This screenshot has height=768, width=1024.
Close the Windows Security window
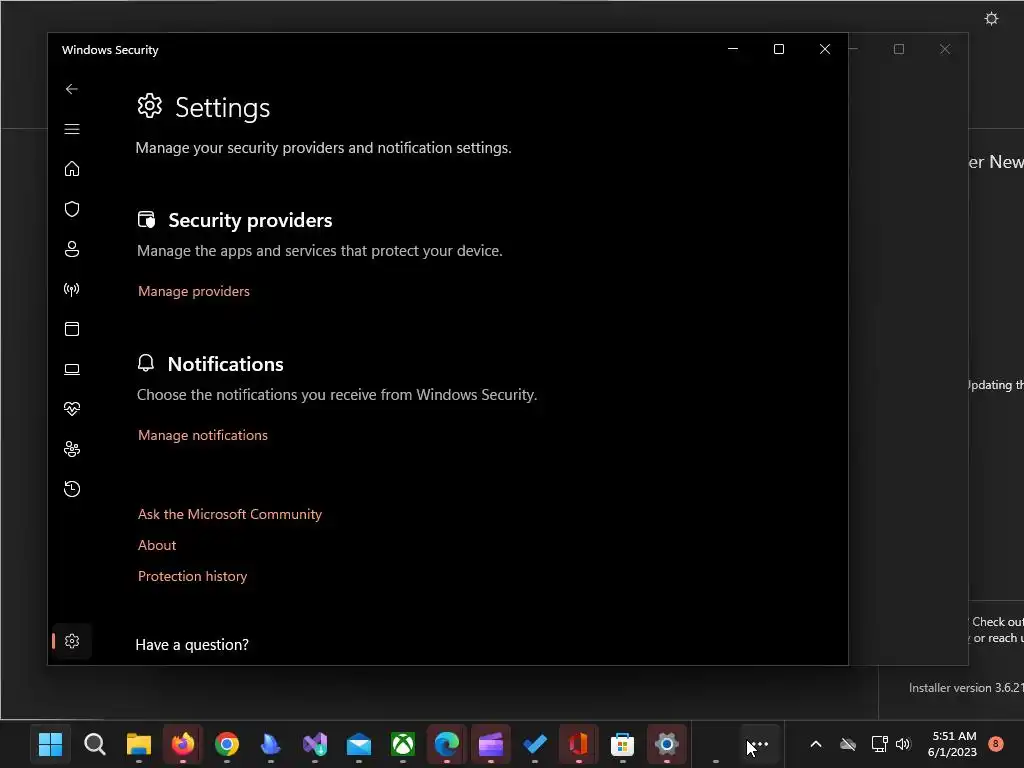pos(825,49)
